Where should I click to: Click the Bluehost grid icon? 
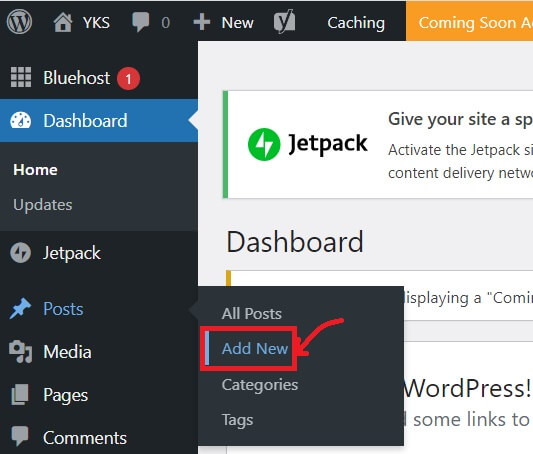(21, 77)
